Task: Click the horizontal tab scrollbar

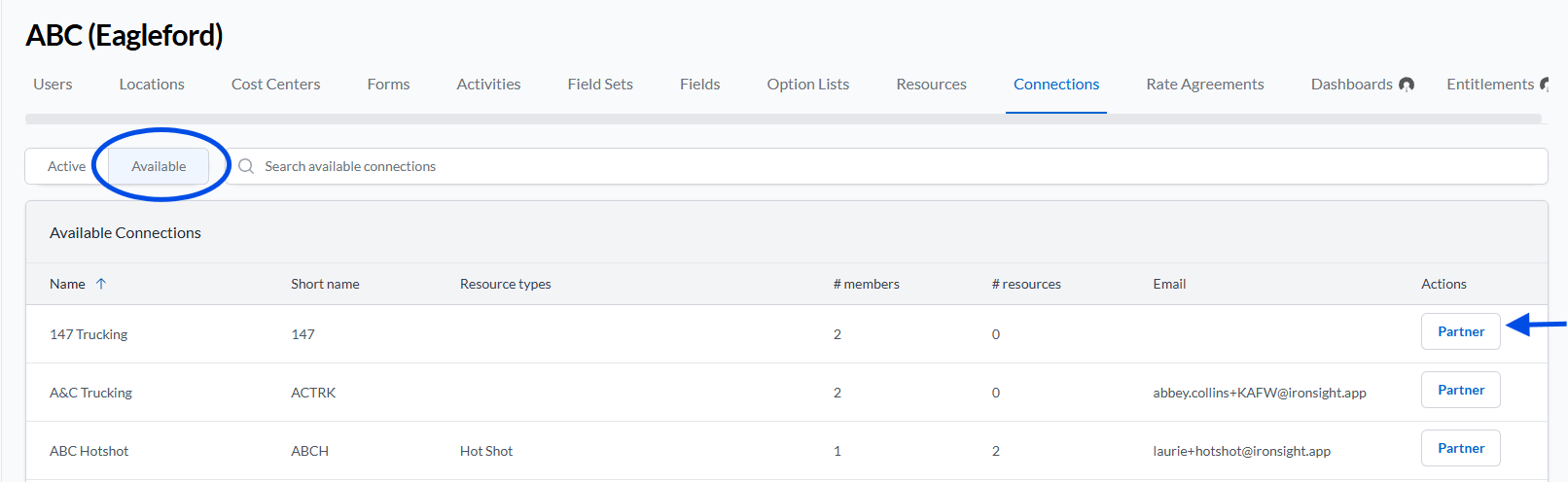Action: (x=783, y=119)
